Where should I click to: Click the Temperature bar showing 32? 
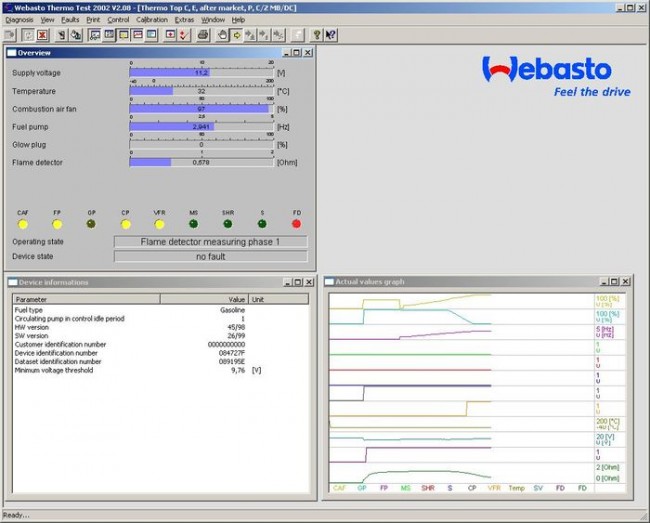click(x=201, y=91)
